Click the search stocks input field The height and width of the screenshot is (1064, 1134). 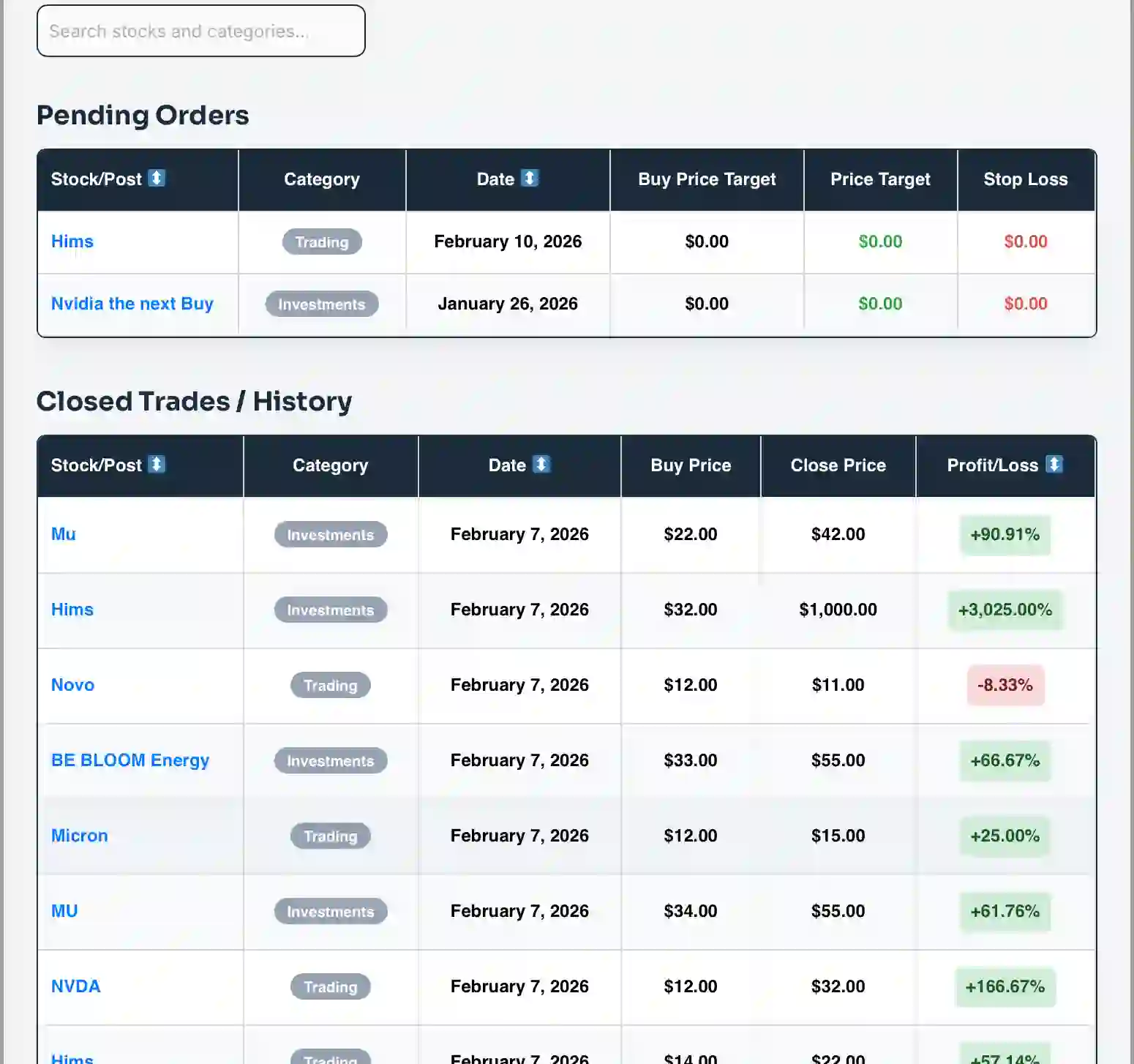[x=200, y=31]
